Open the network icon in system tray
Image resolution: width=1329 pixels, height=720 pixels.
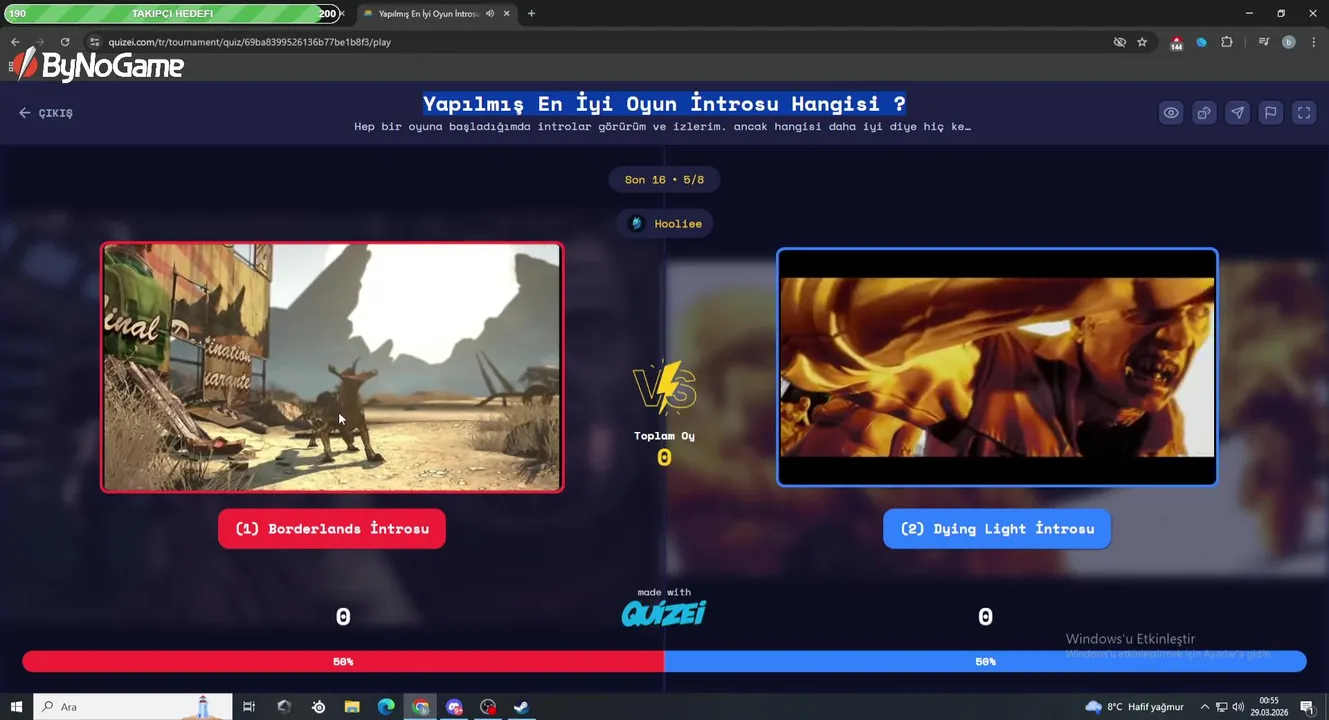(x=1221, y=707)
